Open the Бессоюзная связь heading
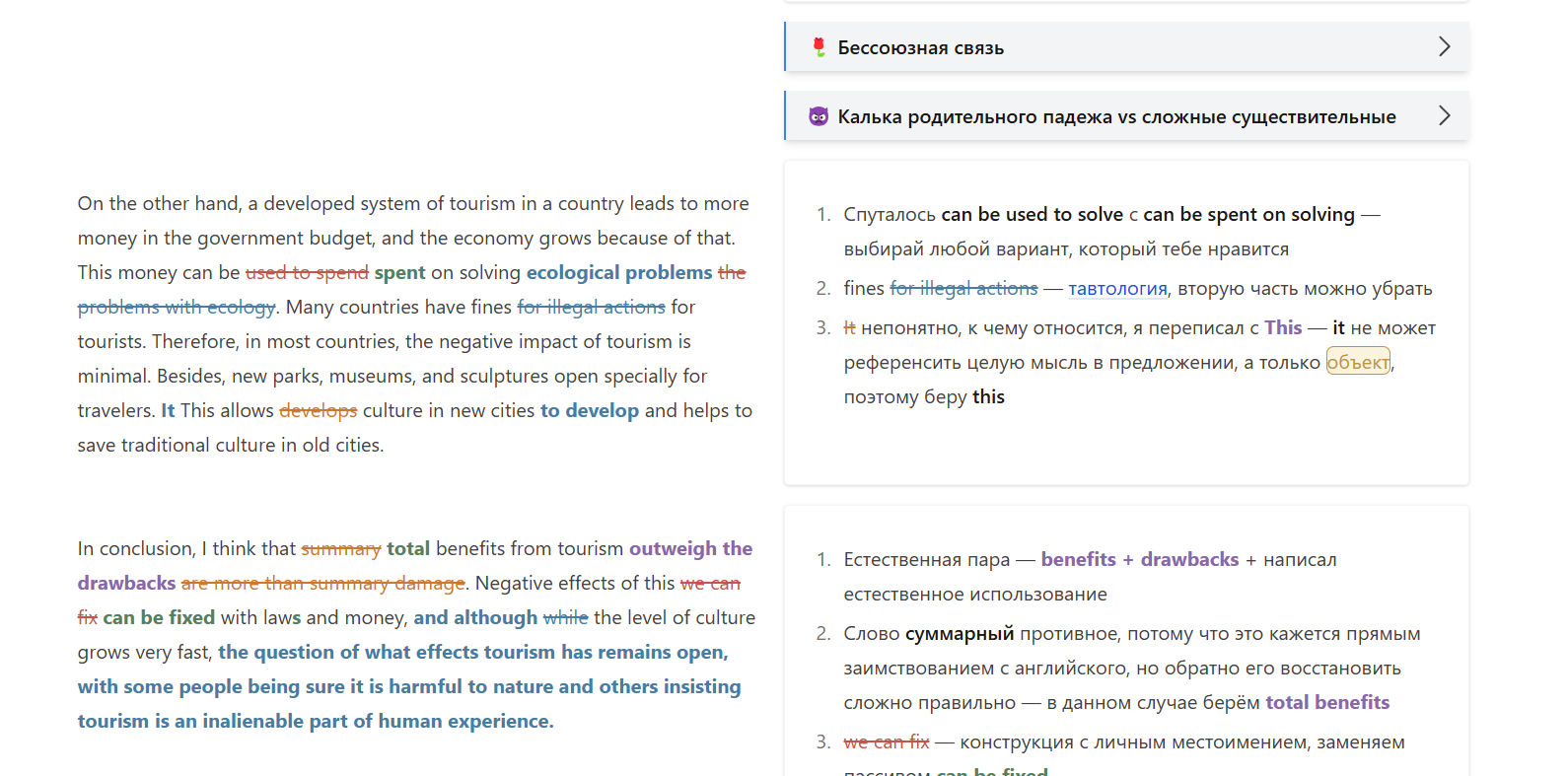Image resolution: width=1568 pixels, height=776 pixels. click(920, 48)
